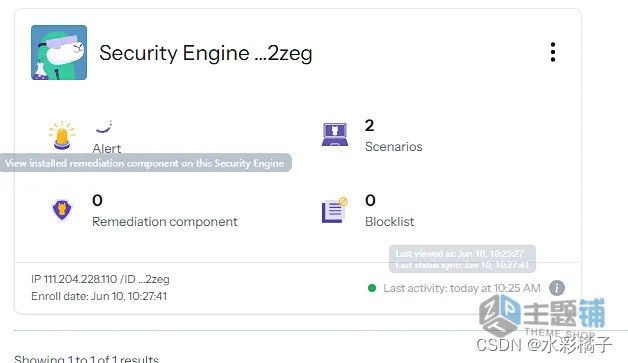Image resolution: width=628 pixels, height=363 pixels.
Task: View the 2 Scenarios count
Action: 369,126
